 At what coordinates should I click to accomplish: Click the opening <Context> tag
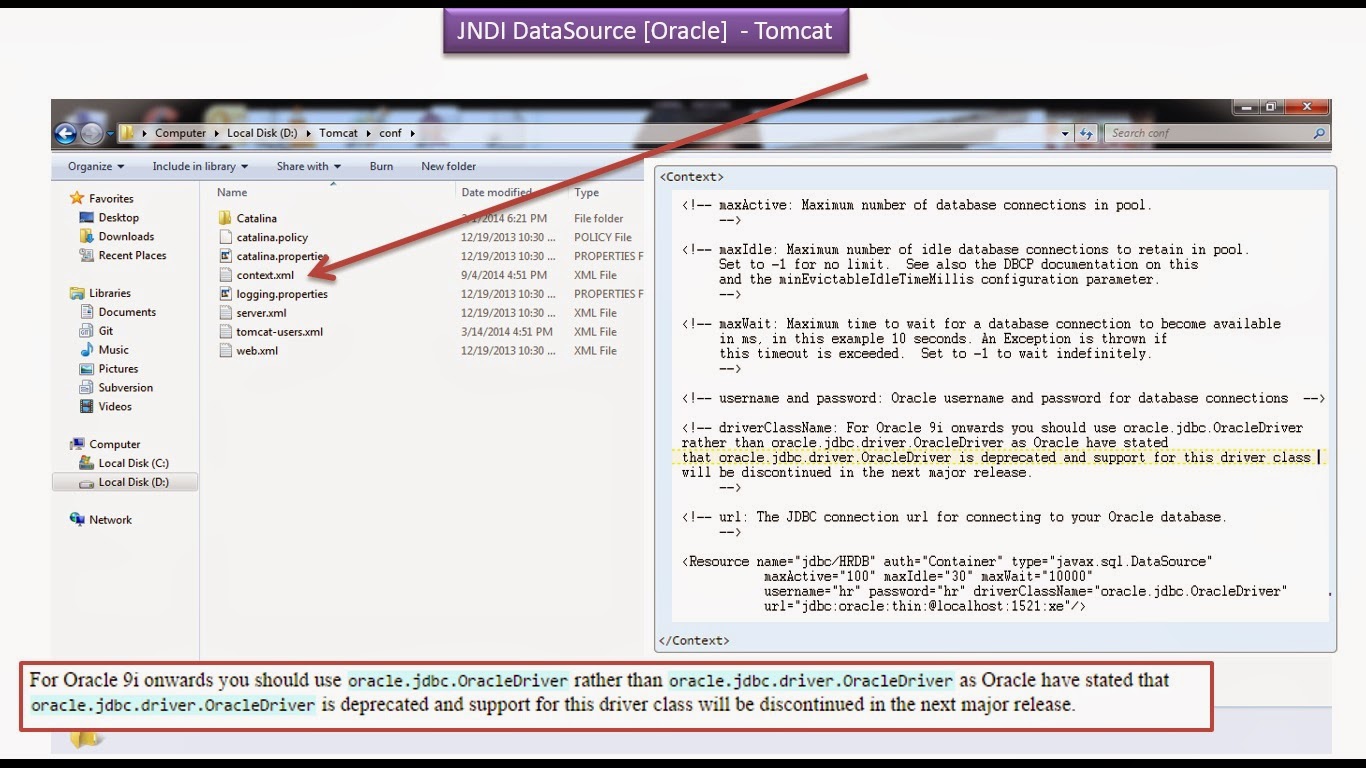pyautogui.click(x=691, y=177)
